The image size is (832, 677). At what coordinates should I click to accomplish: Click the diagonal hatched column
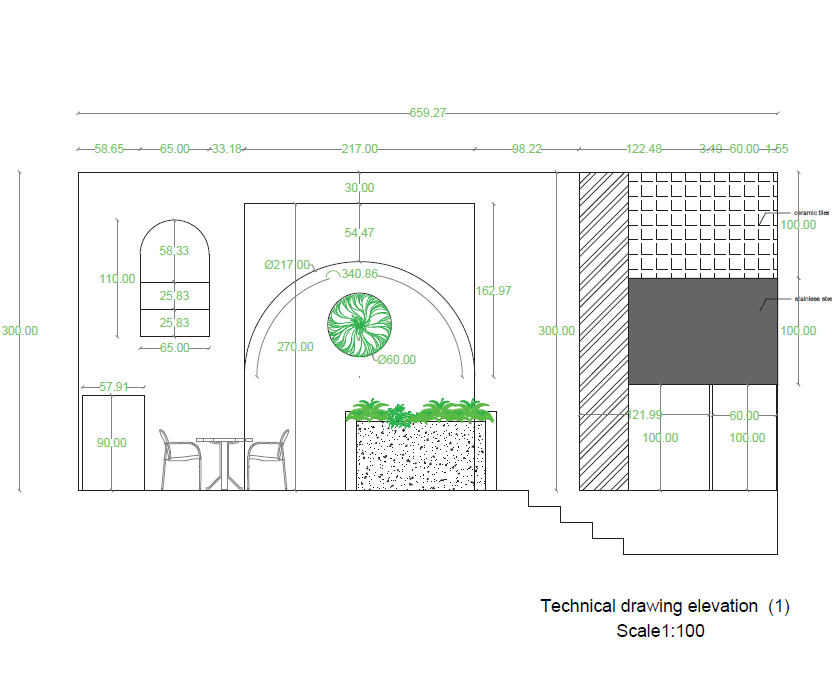603,331
